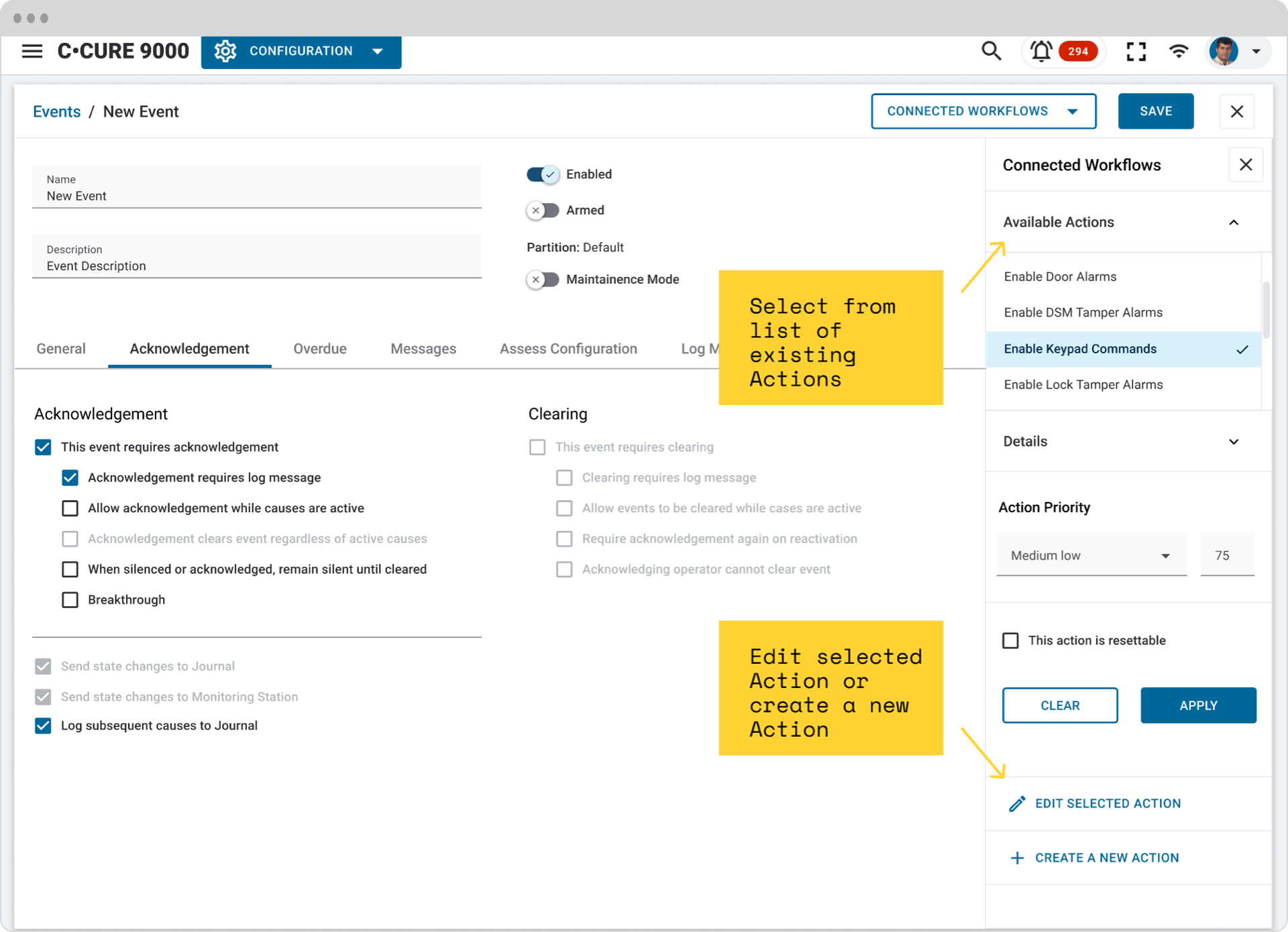
Task: Open notifications bell with 294 alerts
Action: click(x=1041, y=51)
